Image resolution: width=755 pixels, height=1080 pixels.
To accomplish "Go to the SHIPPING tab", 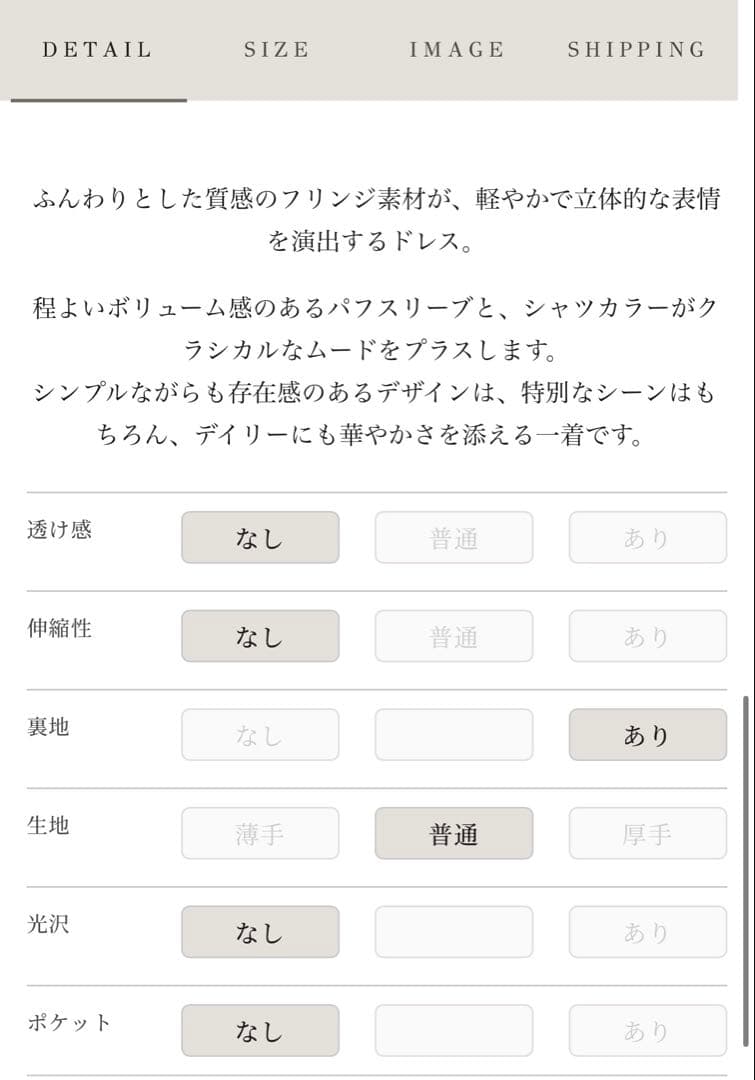I will click(636, 50).
